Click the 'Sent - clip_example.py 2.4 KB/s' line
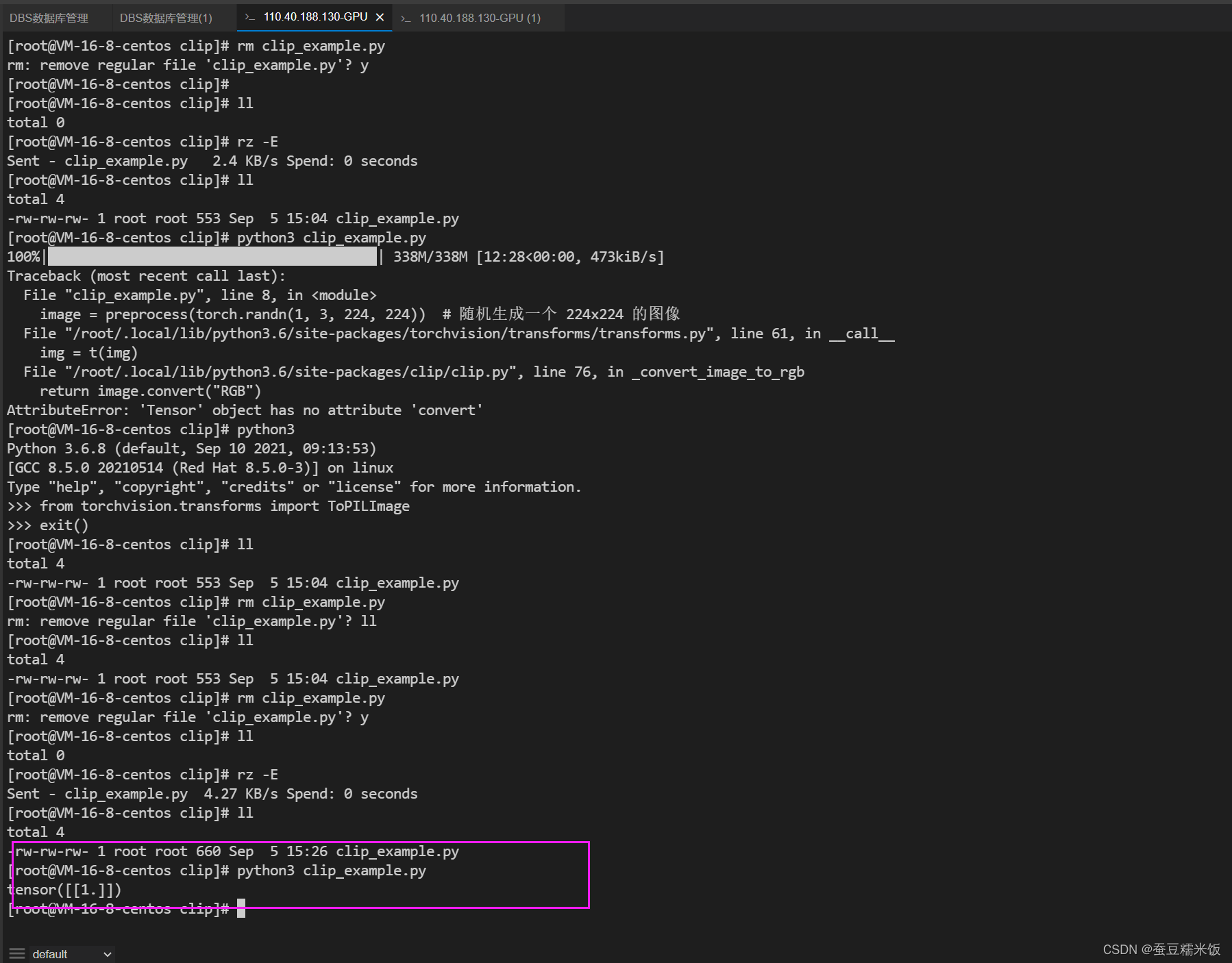This screenshot has width=1232, height=963. [212, 161]
